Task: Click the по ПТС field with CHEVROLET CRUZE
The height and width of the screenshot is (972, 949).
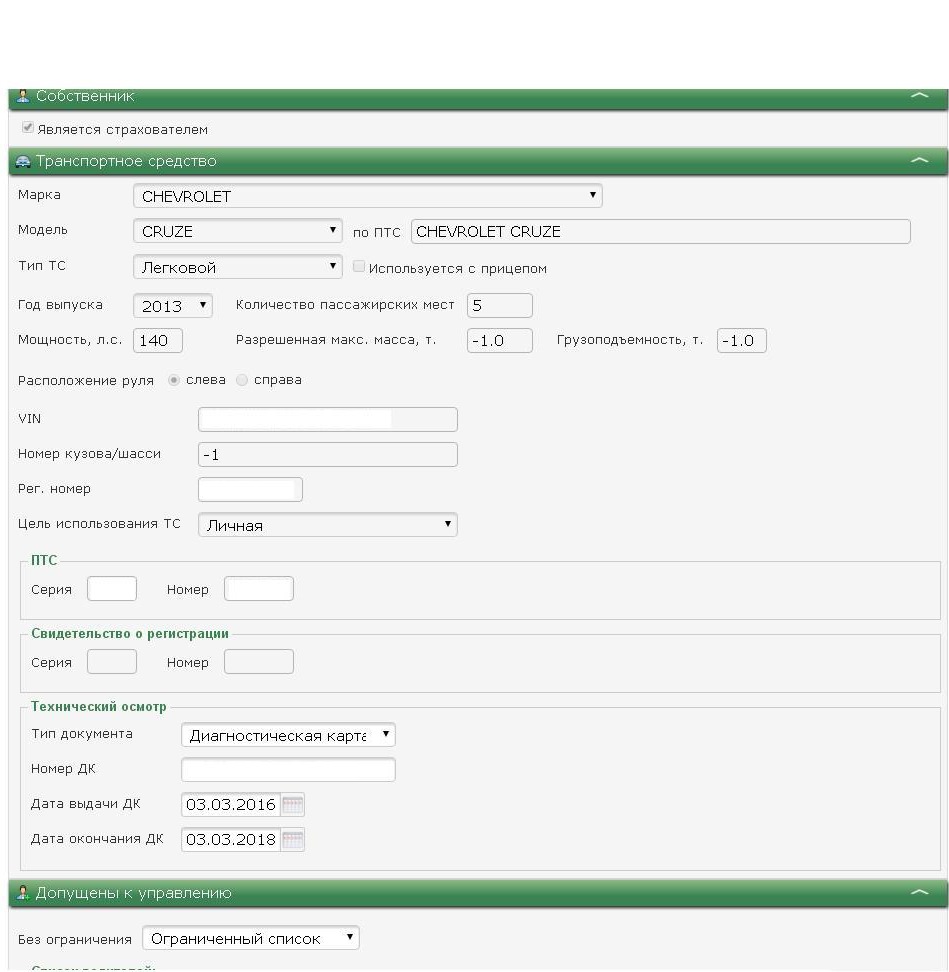Action: click(x=661, y=232)
